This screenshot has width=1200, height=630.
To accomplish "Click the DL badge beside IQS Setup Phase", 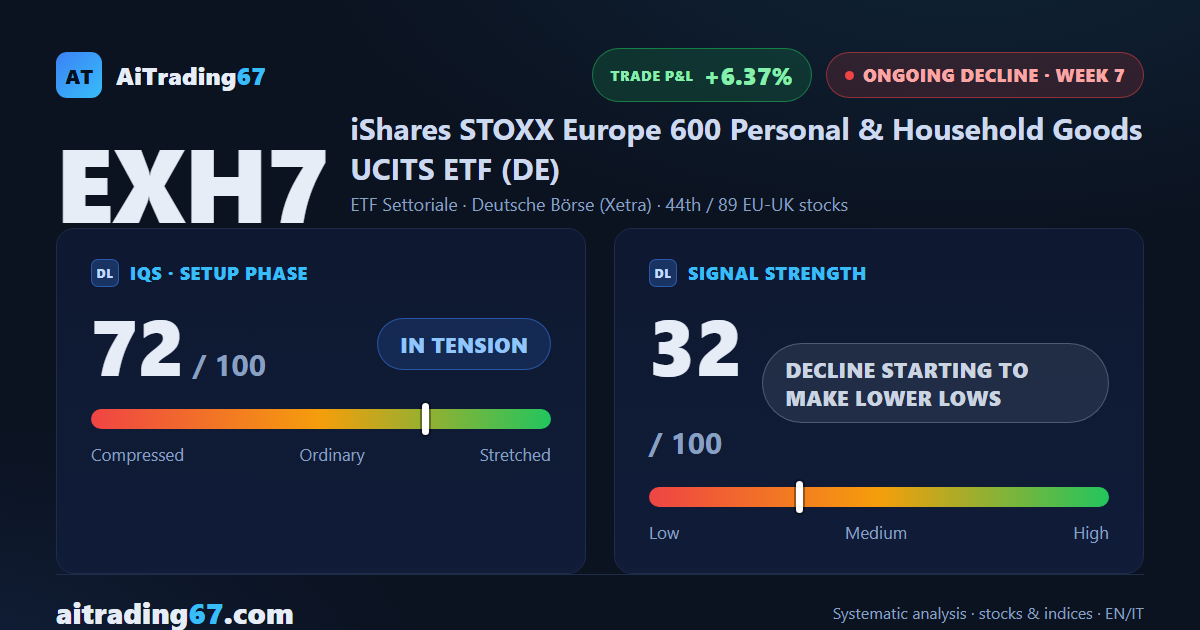I will [105, 273].
